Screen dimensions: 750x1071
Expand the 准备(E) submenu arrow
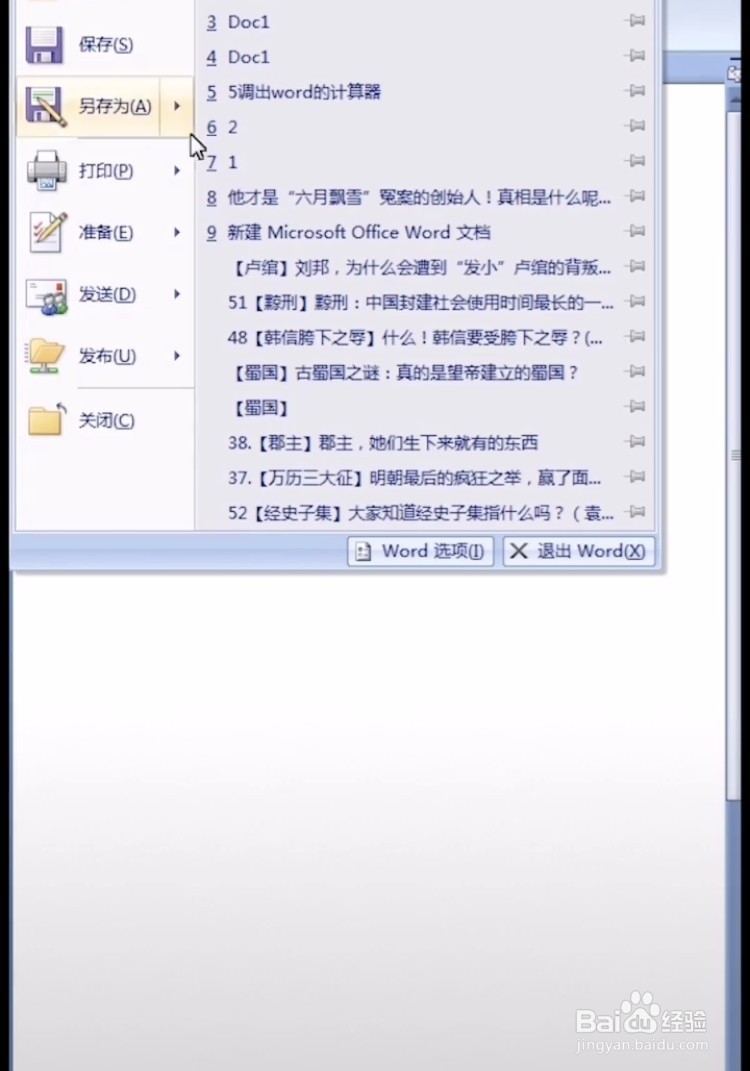pyautogui.click(x=177, y=232)
